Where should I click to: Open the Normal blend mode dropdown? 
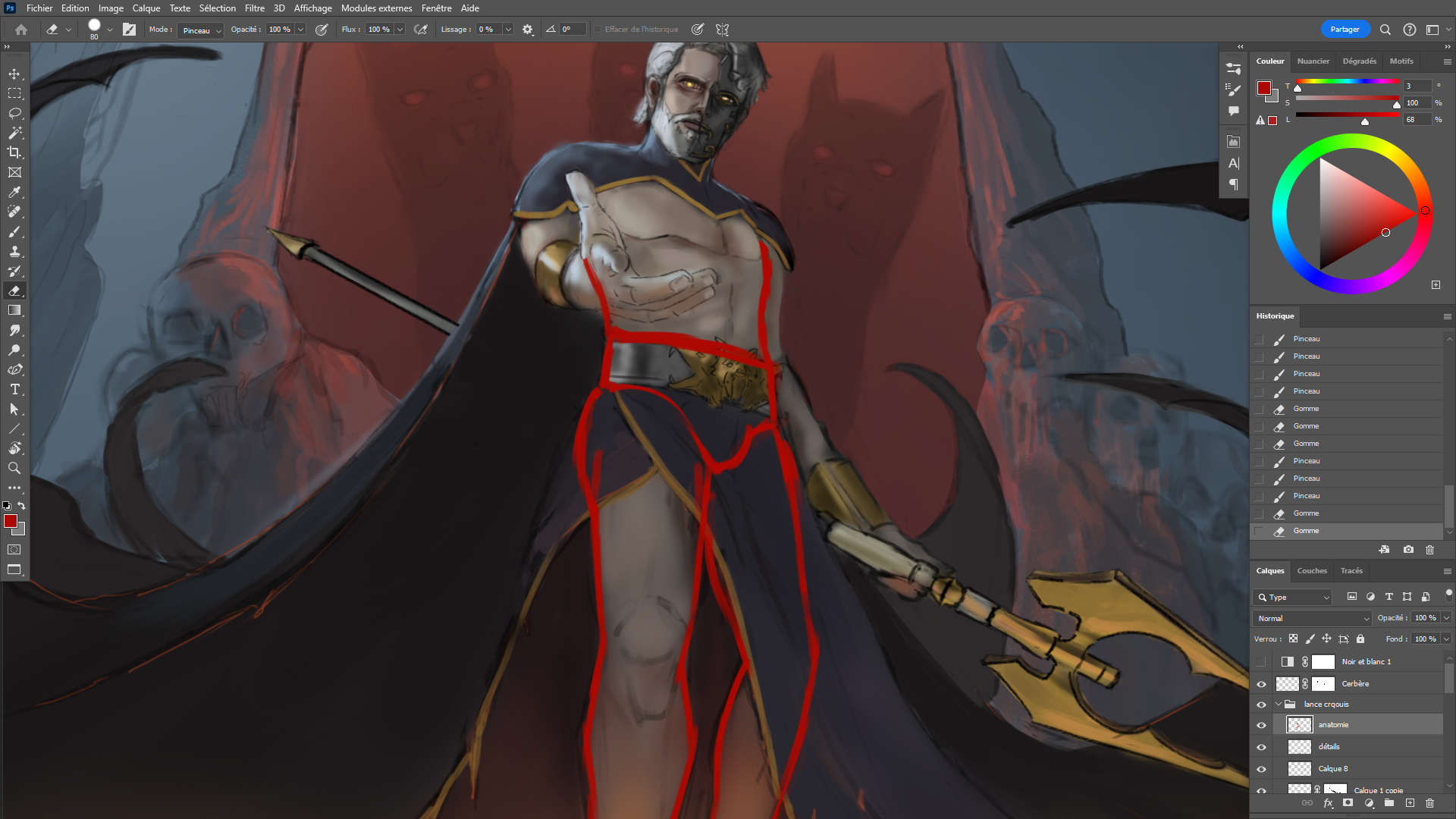1313,618
